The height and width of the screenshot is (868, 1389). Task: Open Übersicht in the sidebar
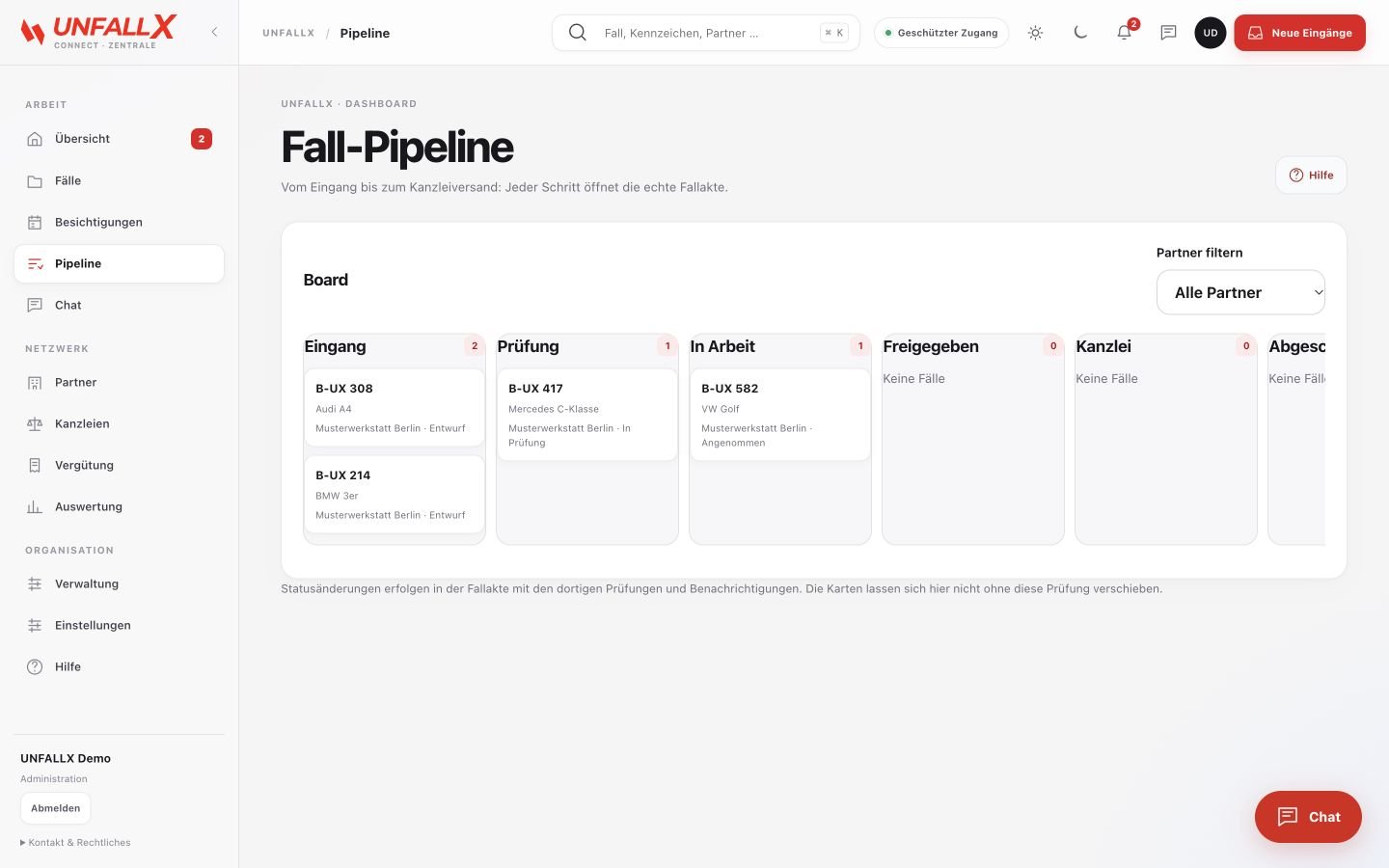click(x=119, y=139)
